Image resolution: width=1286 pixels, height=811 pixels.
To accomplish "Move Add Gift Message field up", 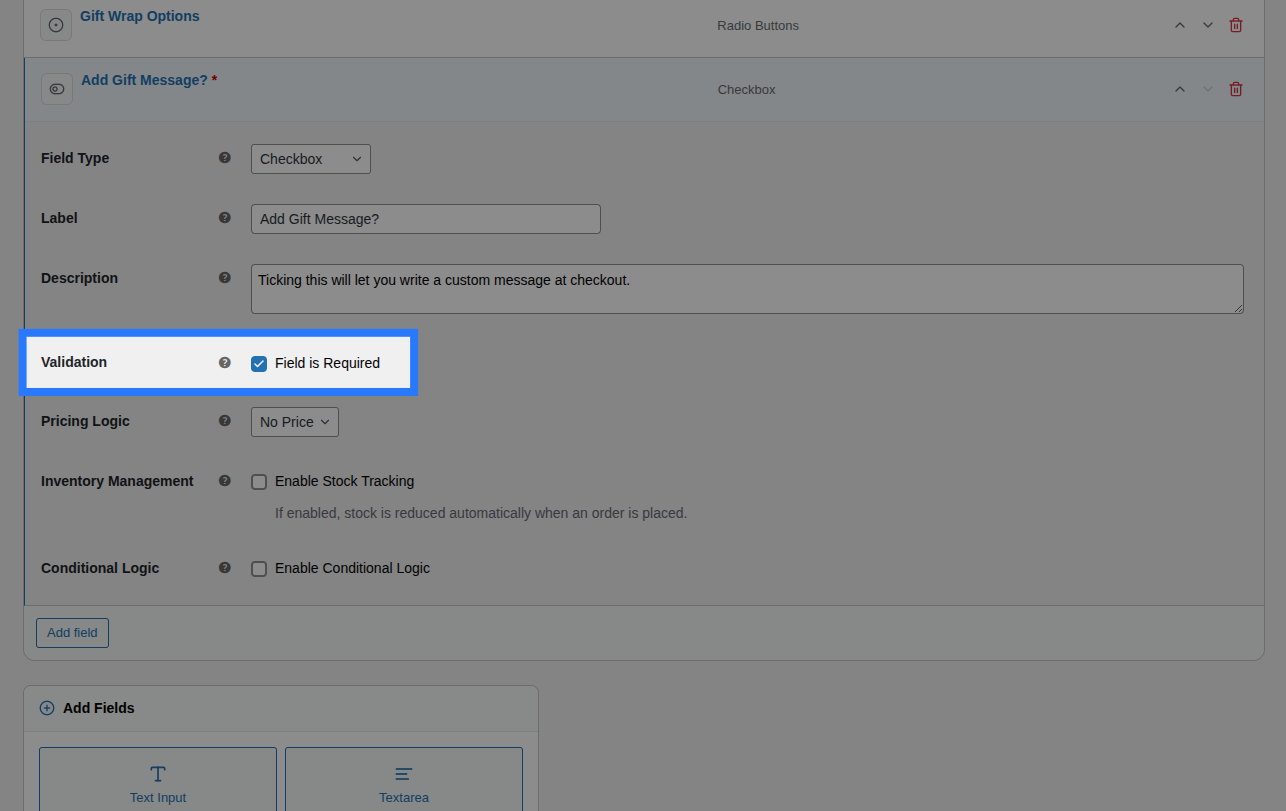I will [x=1180, y=89].
